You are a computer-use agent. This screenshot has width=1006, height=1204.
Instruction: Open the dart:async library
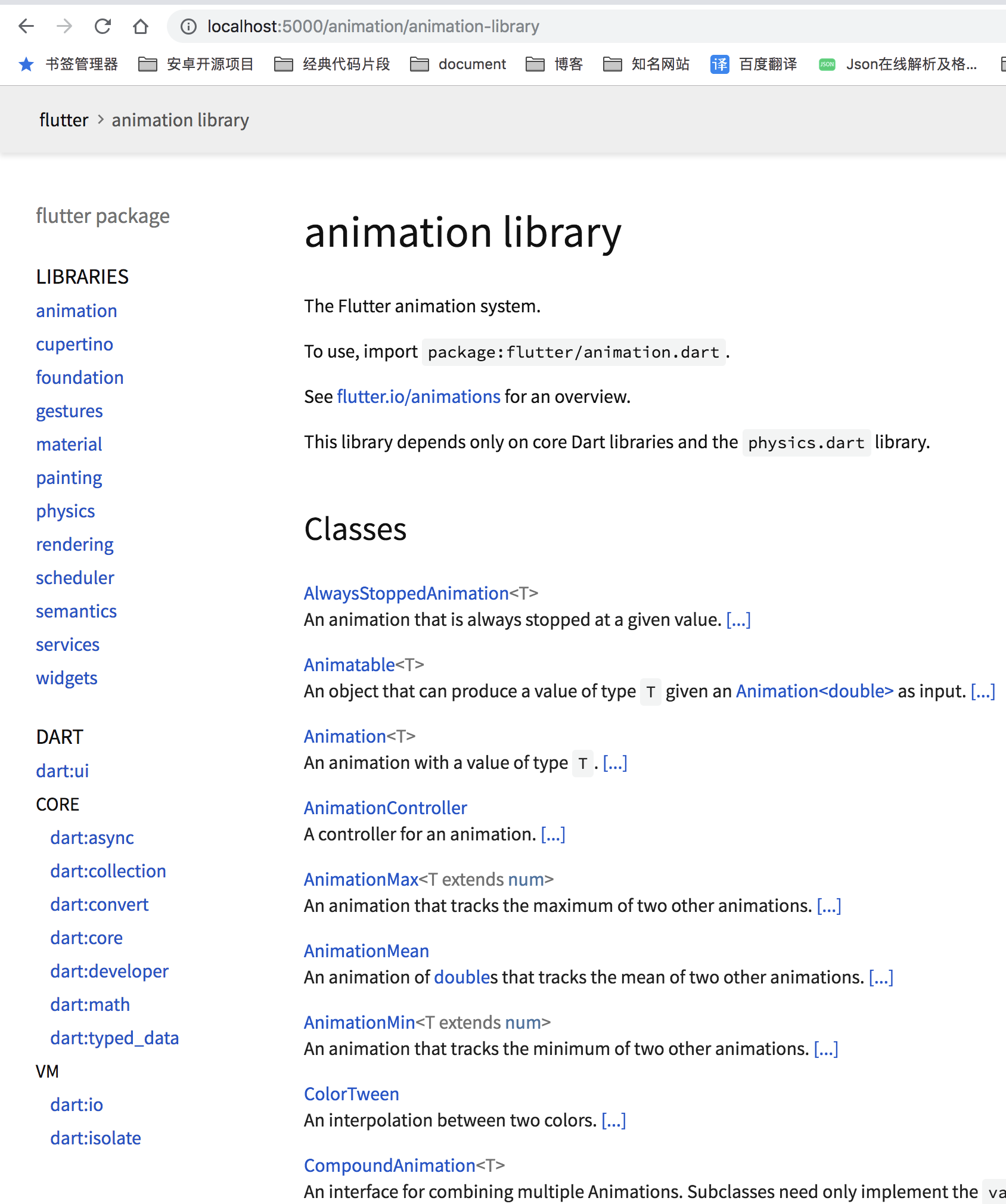tap(92, 837)
